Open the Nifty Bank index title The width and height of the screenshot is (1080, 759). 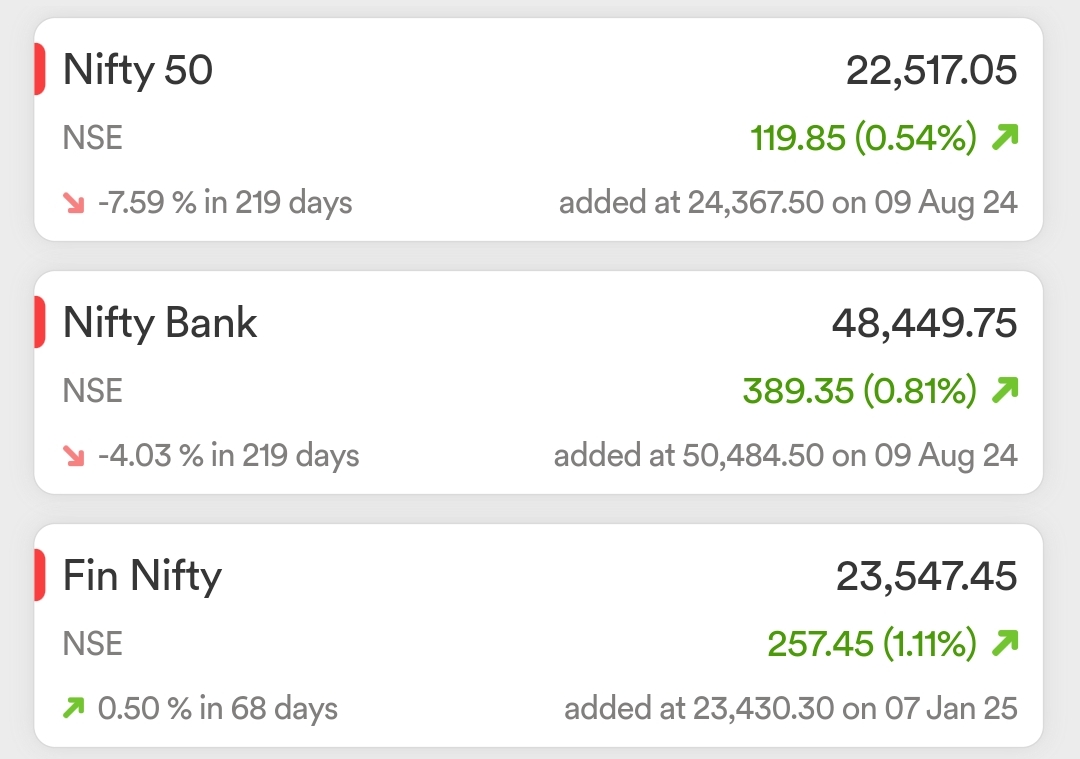(160, 324)
